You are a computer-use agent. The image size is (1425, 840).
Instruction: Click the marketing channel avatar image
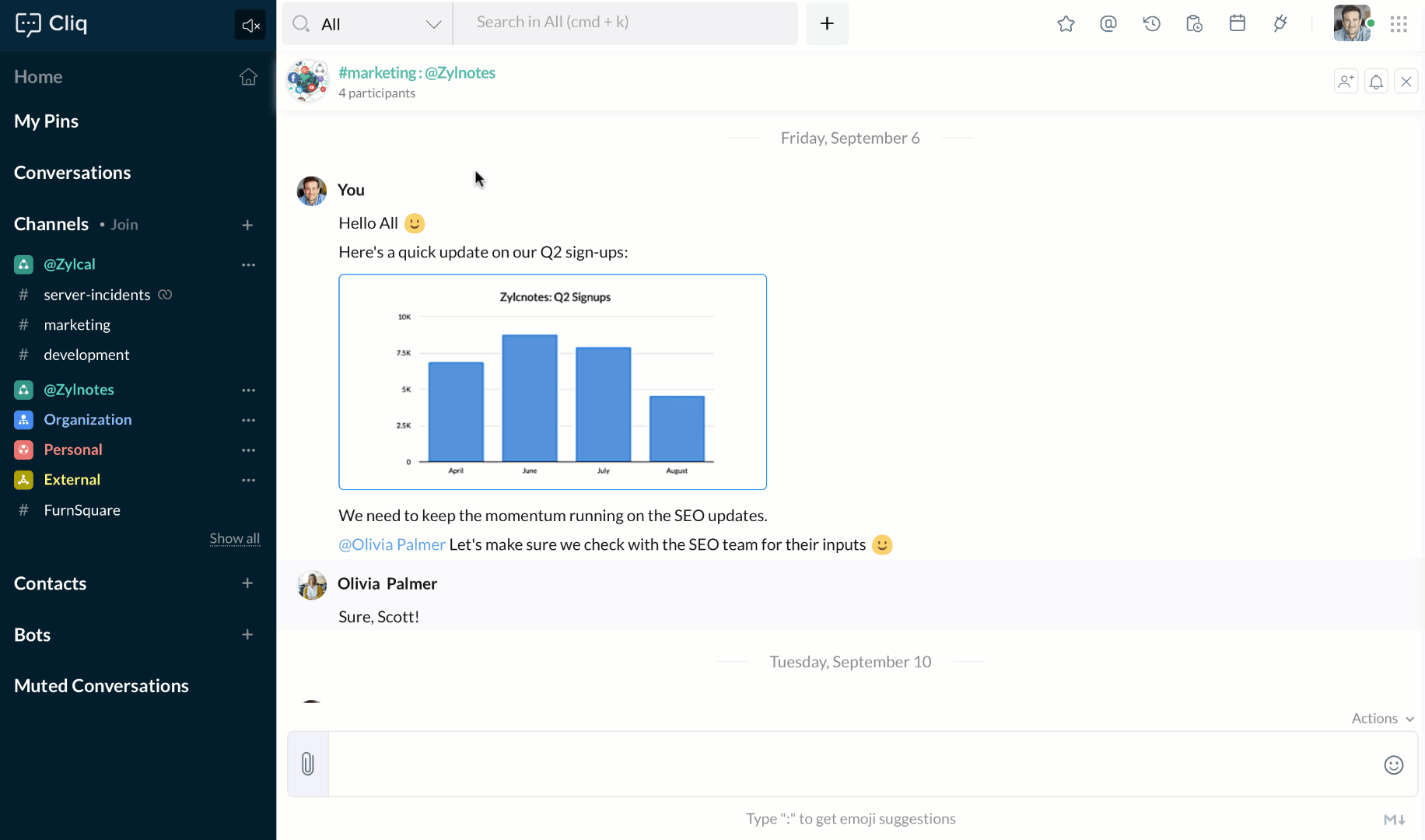tap(308, 81)
